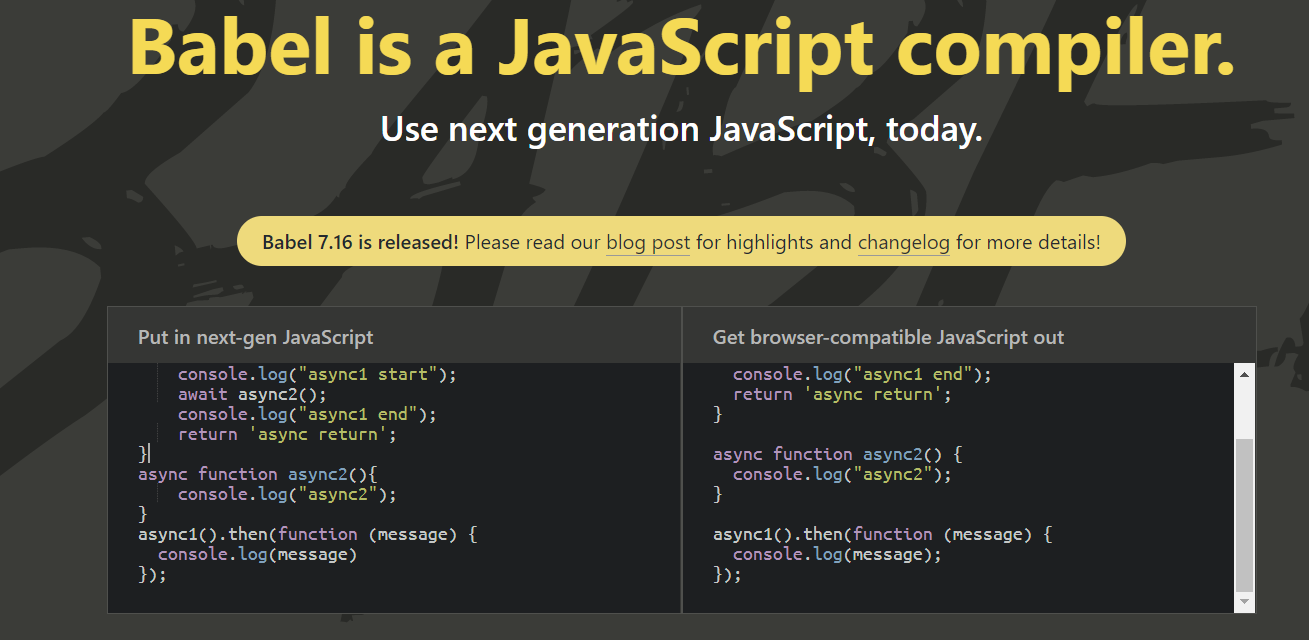The width and height of the screenshot is (1309, 640).
Task: Click 'Babel 7.16 is released!' bold text
Action: tap(360, 242)
